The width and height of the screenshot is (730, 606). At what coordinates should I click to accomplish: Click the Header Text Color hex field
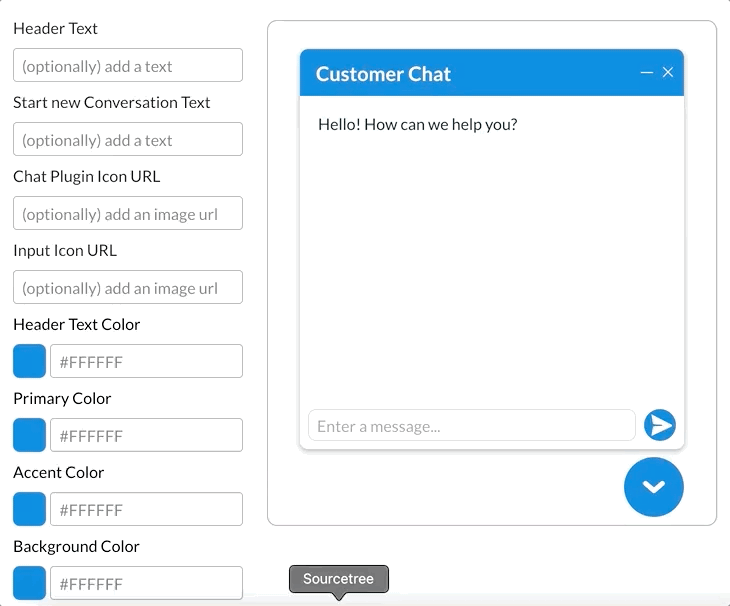(x=146, y=361)
